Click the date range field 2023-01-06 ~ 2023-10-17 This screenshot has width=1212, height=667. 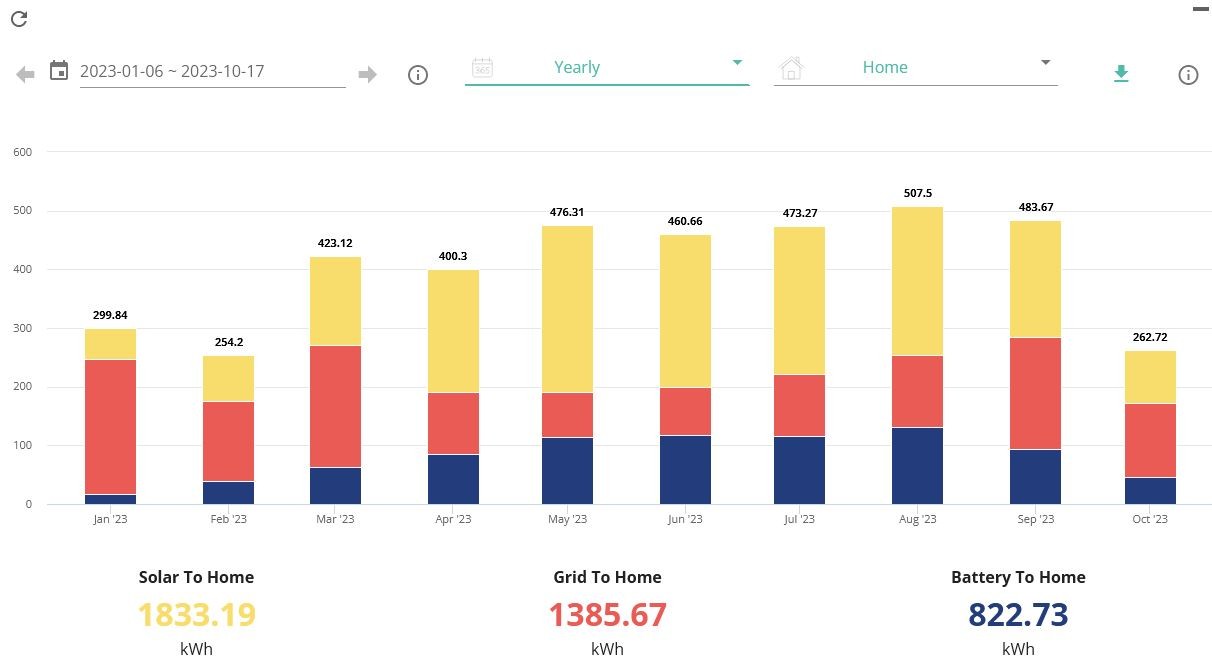(x=212, y=71)
